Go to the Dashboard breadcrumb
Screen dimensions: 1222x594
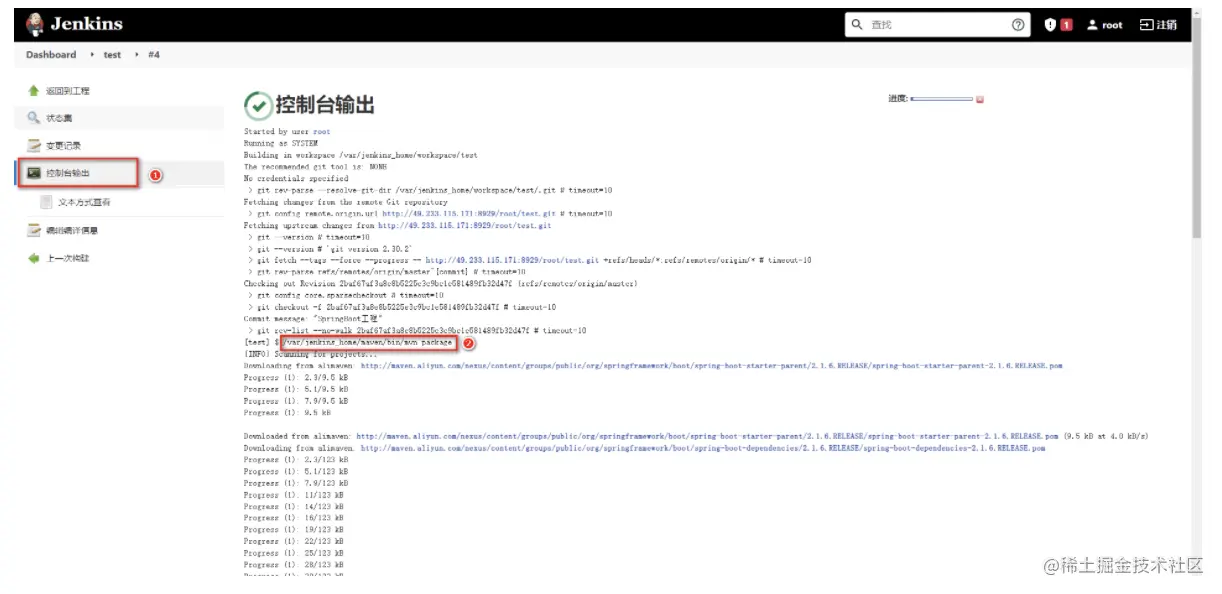click(x=51, y=55)
